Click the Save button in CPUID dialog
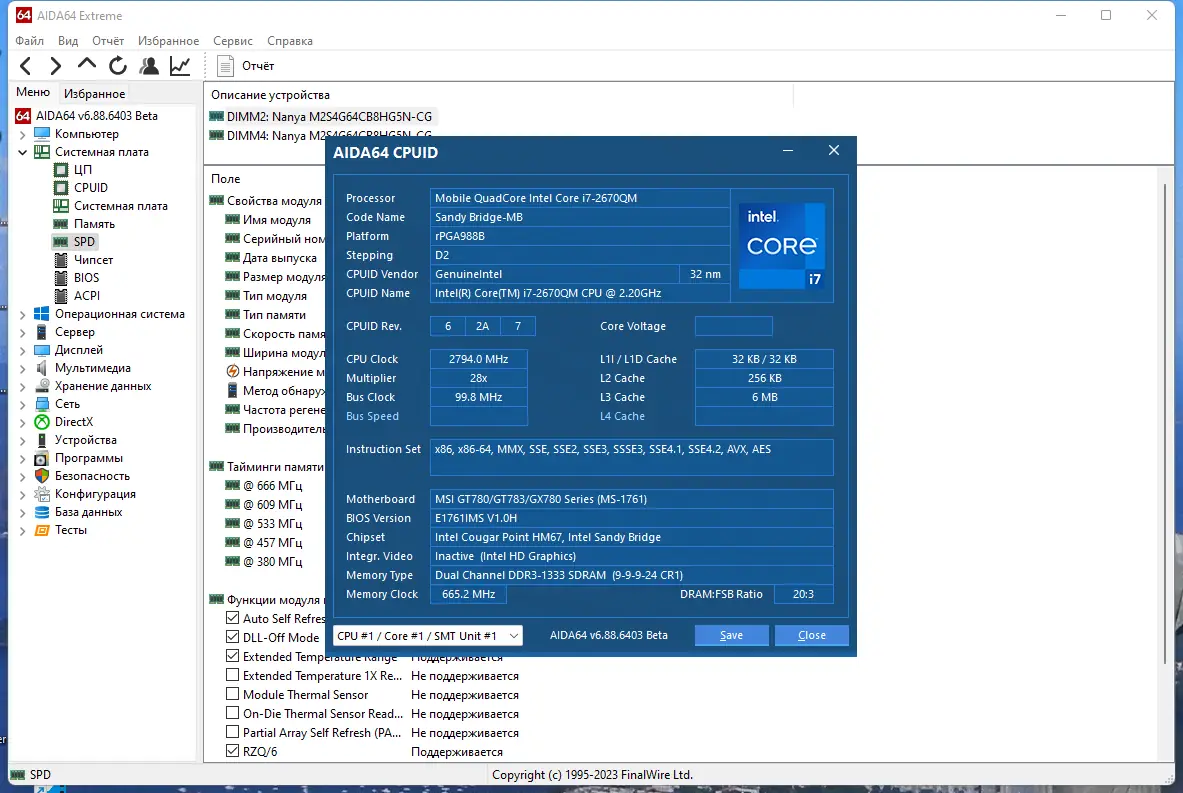1183x793 pixels. pos(731,636)
